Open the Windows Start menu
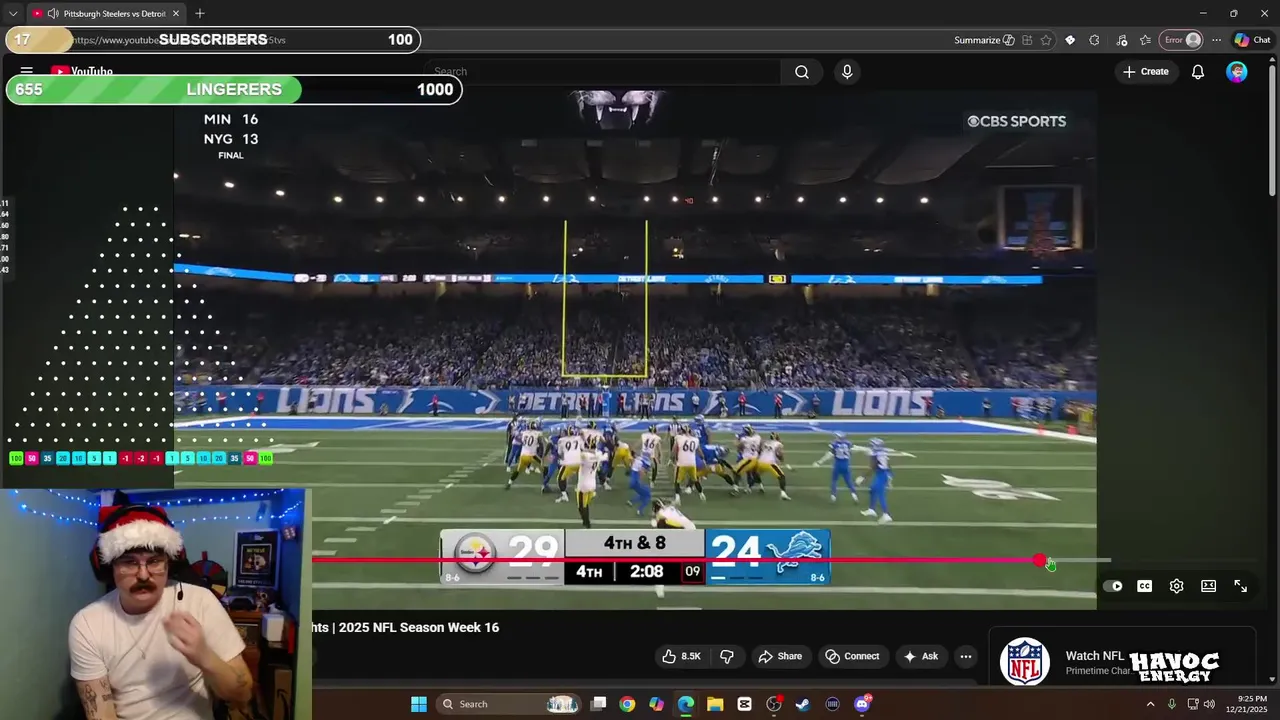The height and width of the screenshot is (720, 1280). coord(419,704)
